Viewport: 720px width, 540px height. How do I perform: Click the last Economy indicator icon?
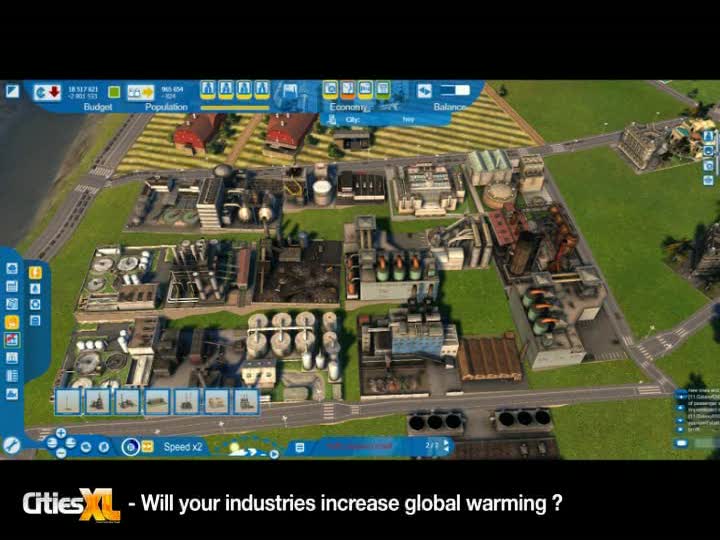(384, 89)
